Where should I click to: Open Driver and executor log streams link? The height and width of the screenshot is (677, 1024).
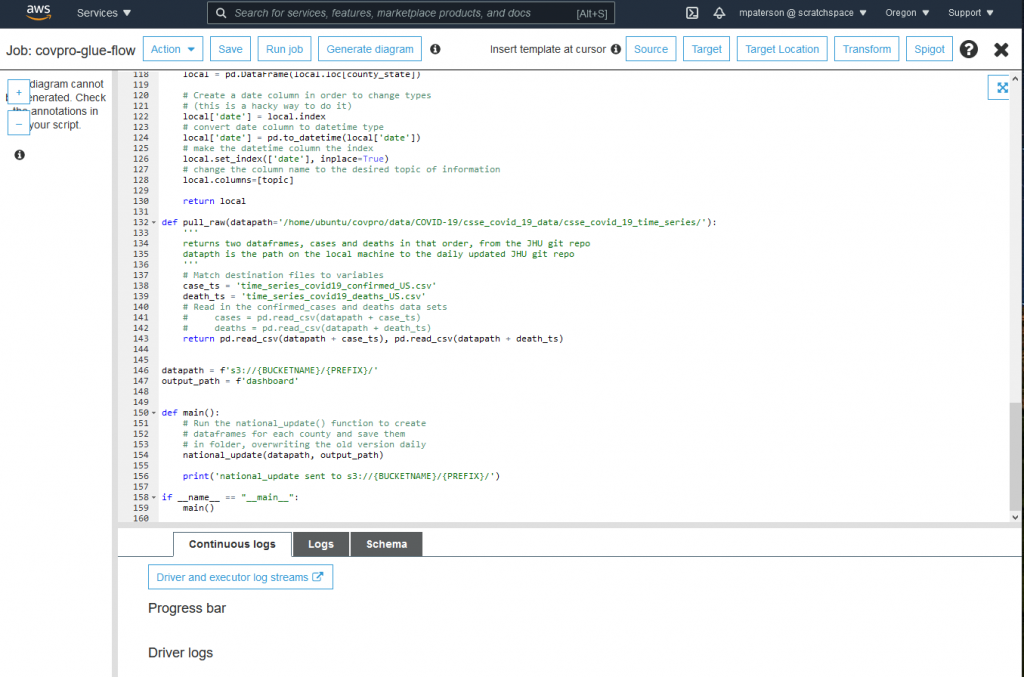pos(240,577)
